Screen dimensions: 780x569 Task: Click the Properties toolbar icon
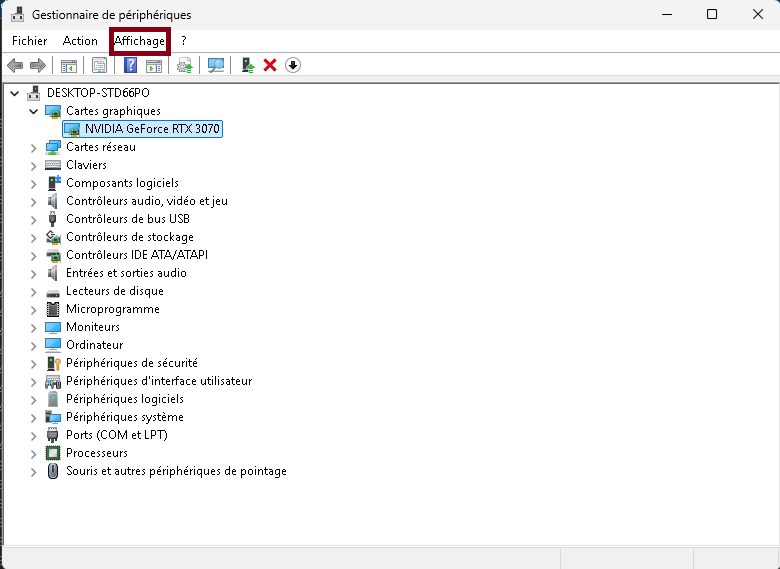(x=99, y=66)
